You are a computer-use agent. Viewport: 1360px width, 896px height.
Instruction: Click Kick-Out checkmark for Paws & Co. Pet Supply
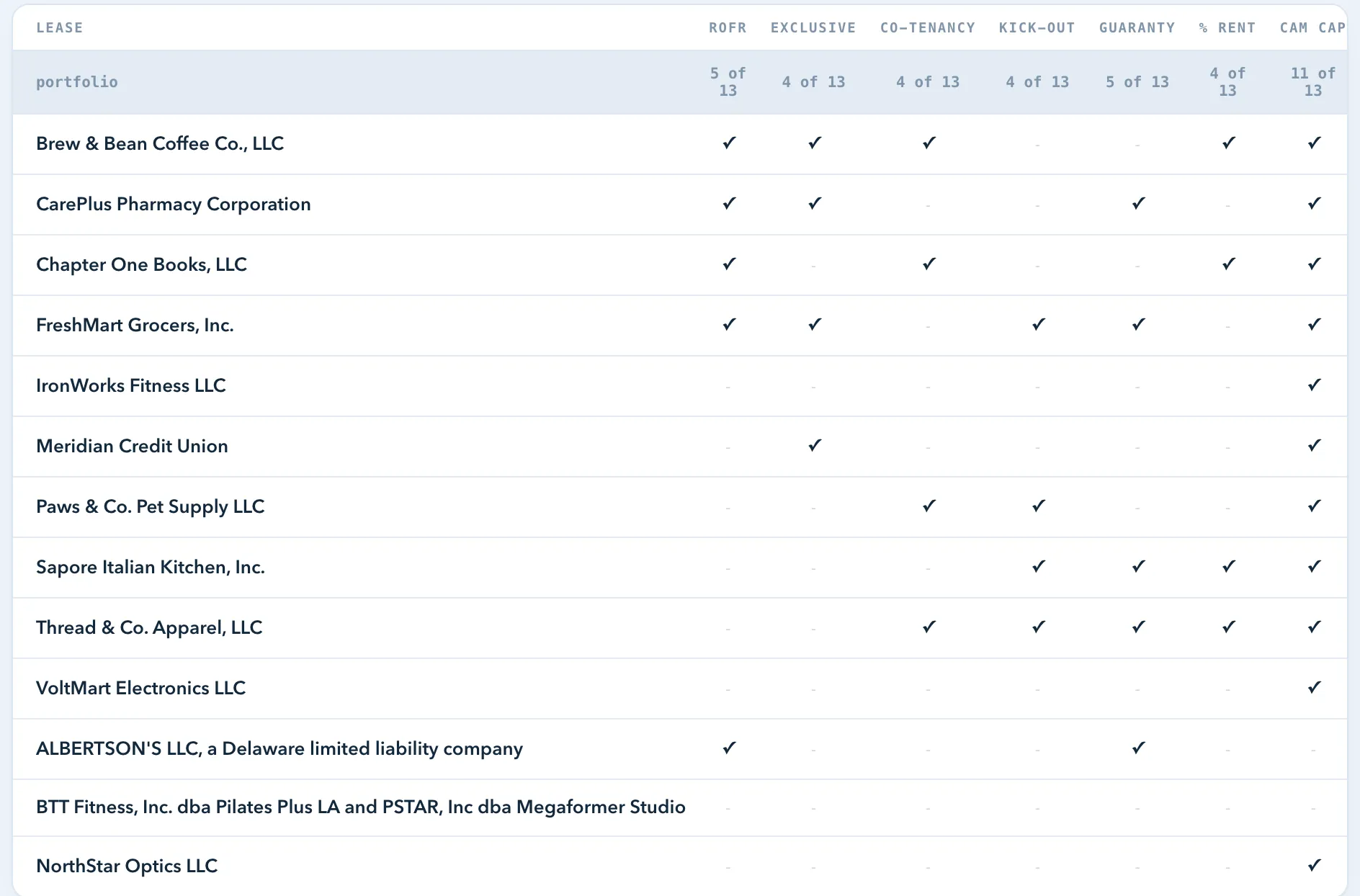[1038, 506]
